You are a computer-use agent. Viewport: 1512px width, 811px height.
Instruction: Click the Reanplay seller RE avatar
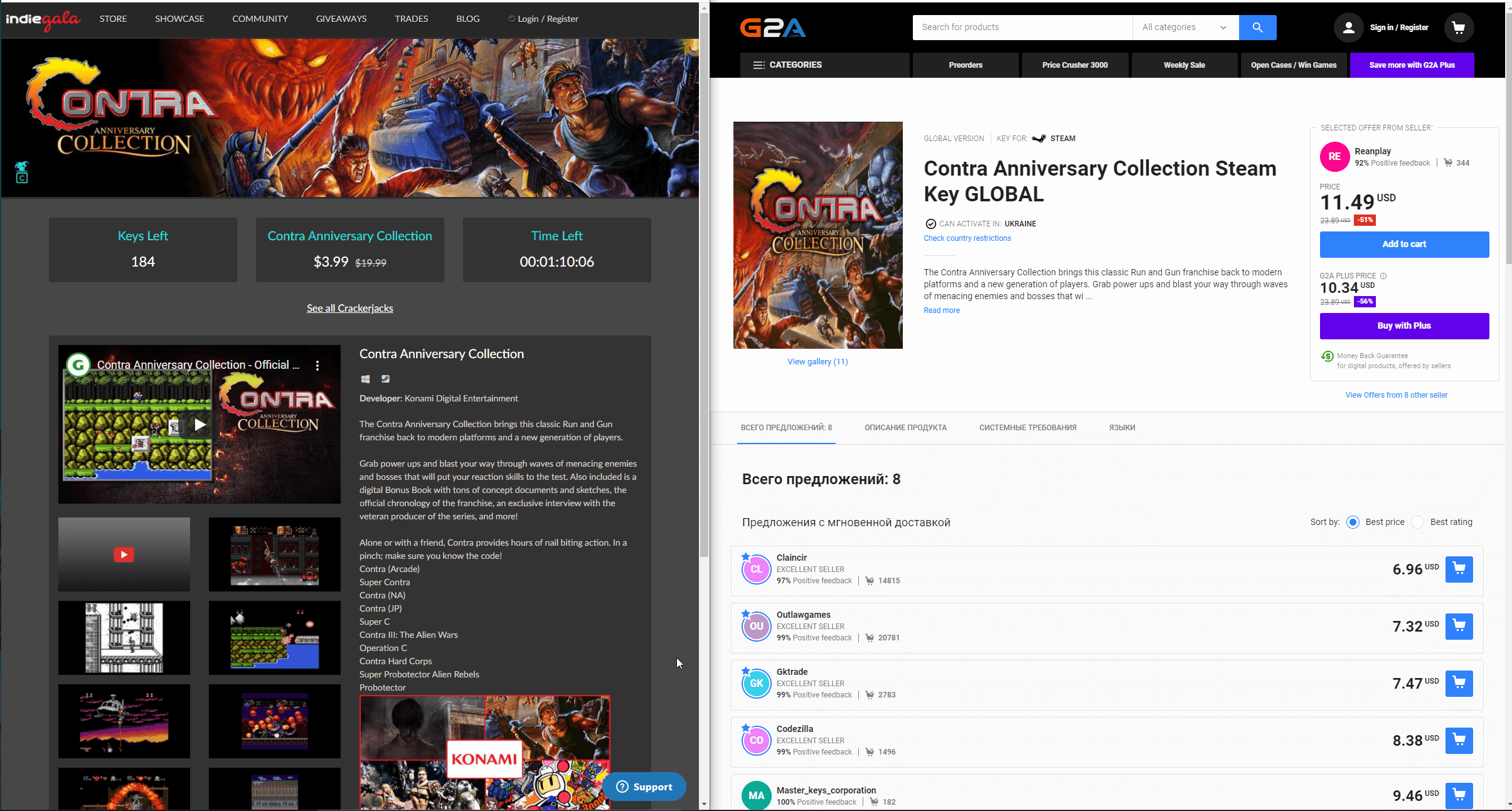click(x=1334, y=157)
